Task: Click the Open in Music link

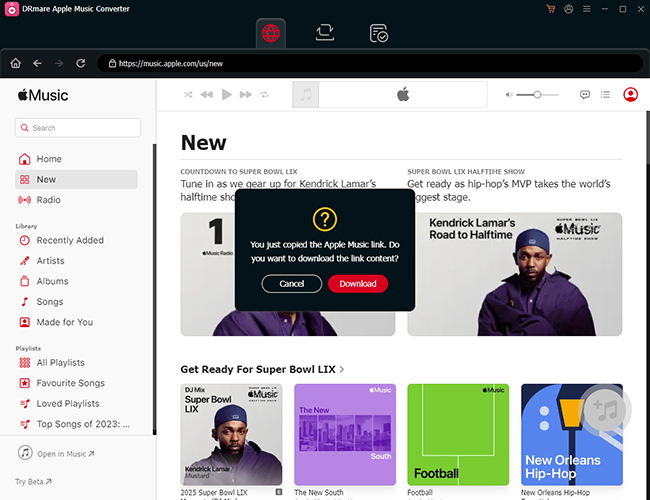Action: [x=56, y=453]
